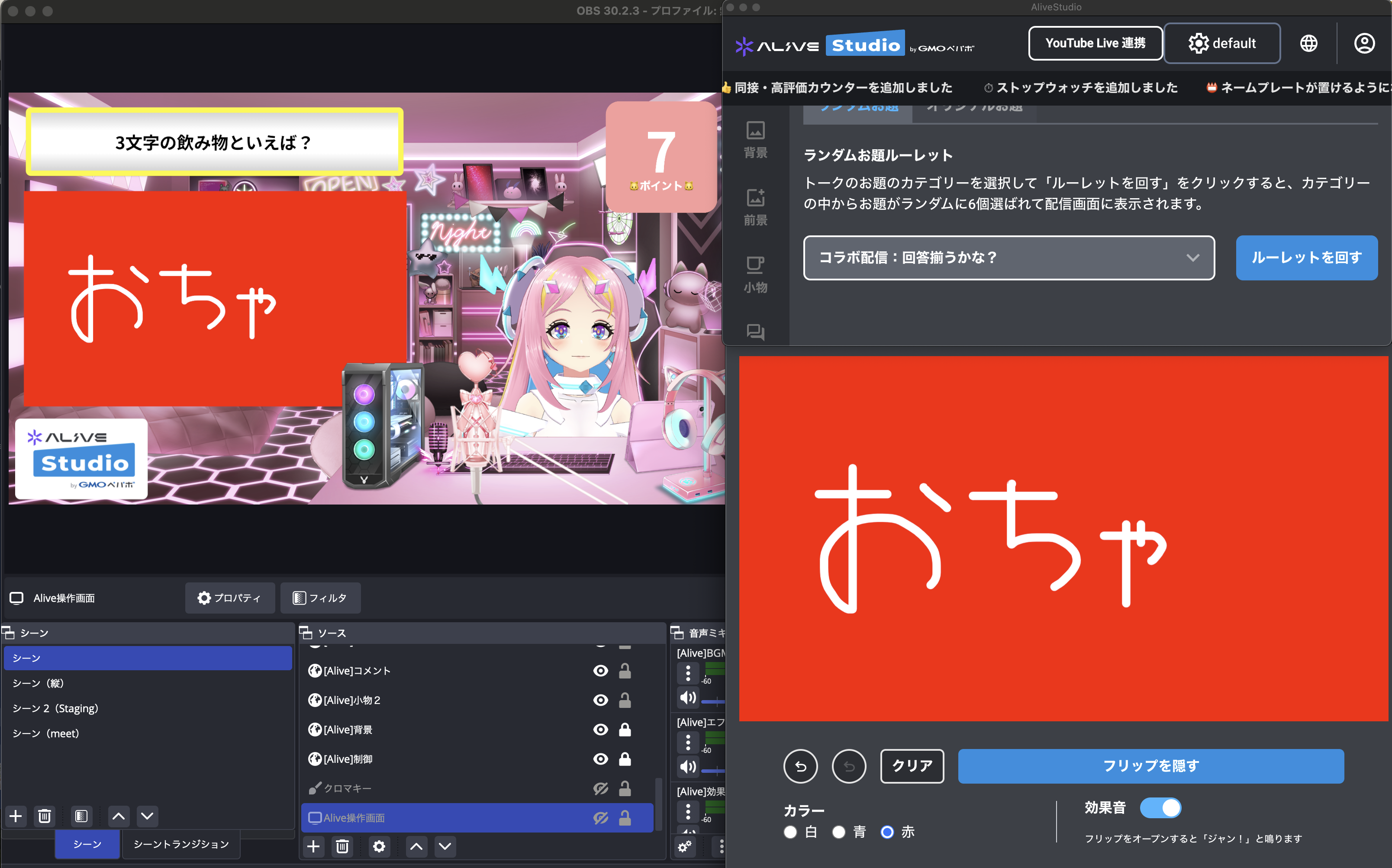Hide the [Alive]小物2 source
Viewport: 1392px width, 868px height.
(x=601, y=700)
